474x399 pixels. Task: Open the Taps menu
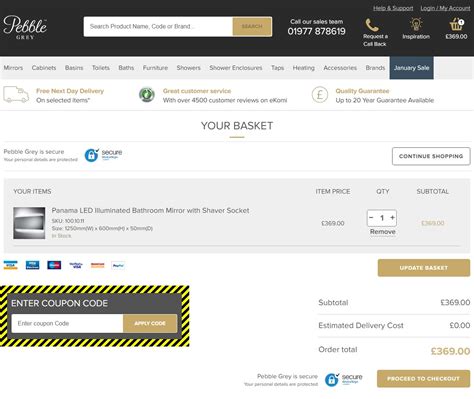(277, 68)
